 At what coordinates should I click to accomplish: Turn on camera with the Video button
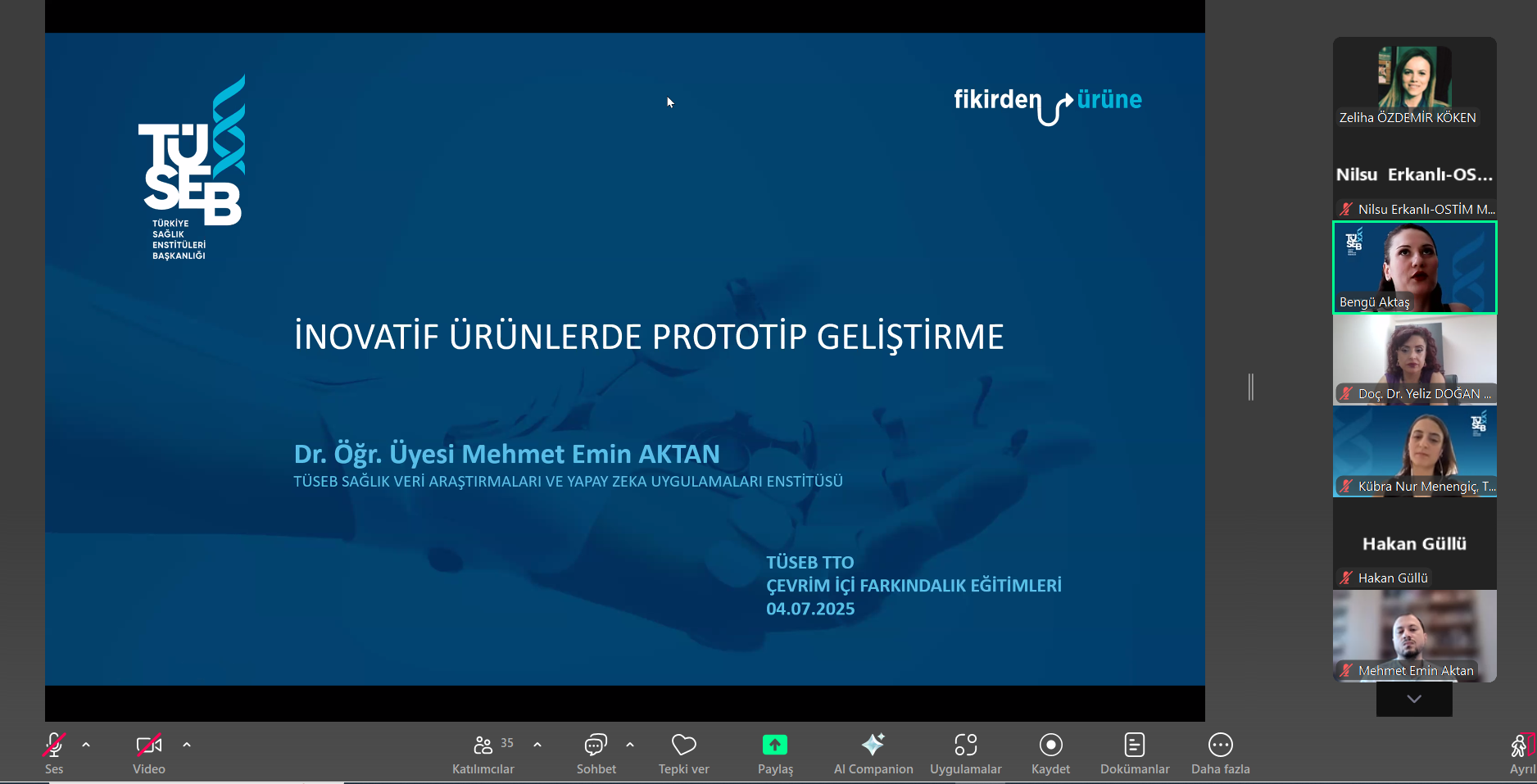pyautogui.click(x=149, y=753)
